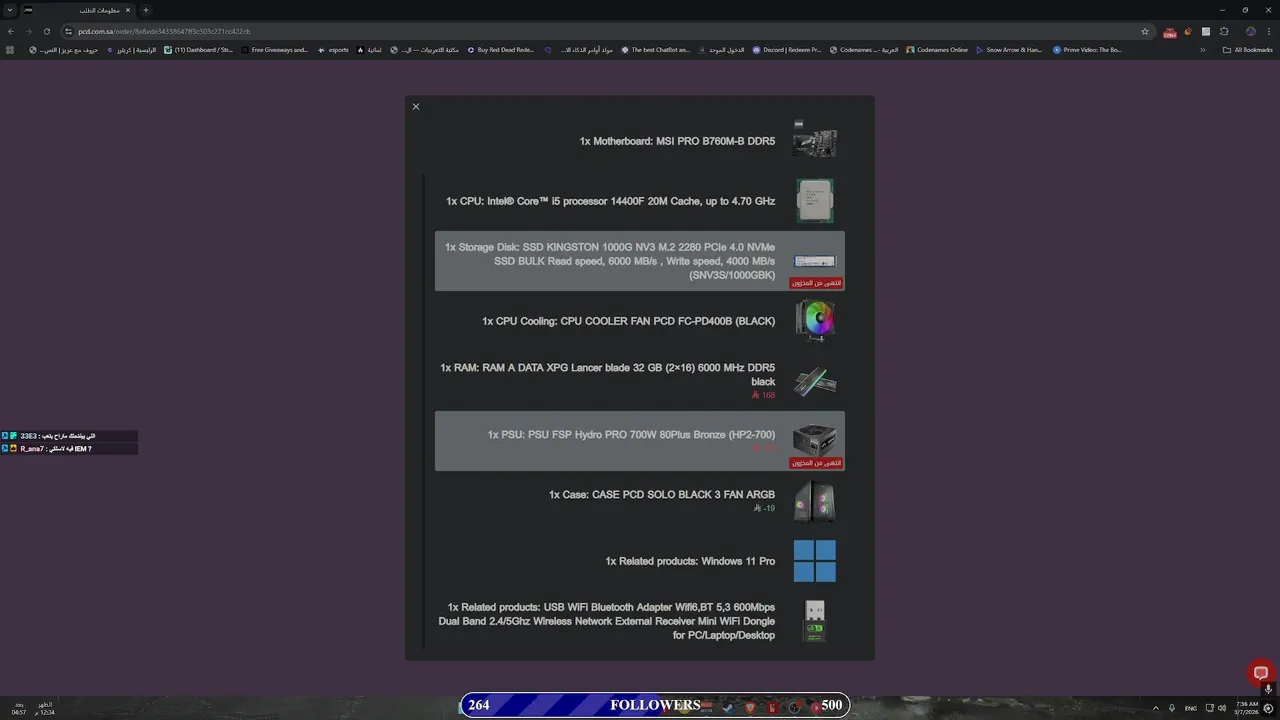This screenshot has width=1280, height=720.
Task: Open Chrome three-dot menu
Action: tap(1269, 31)
